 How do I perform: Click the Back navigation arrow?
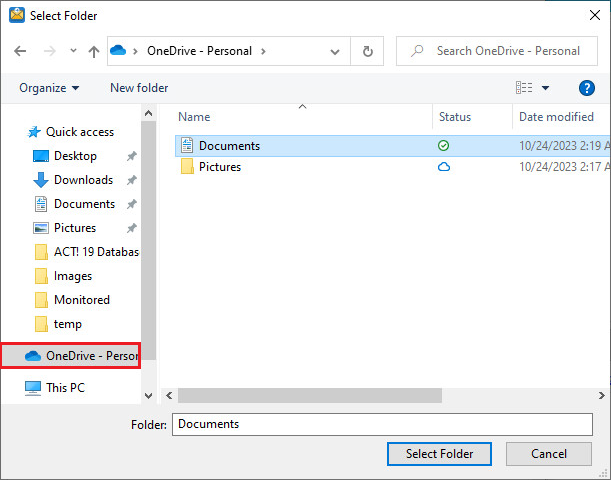tap(21, 51)
